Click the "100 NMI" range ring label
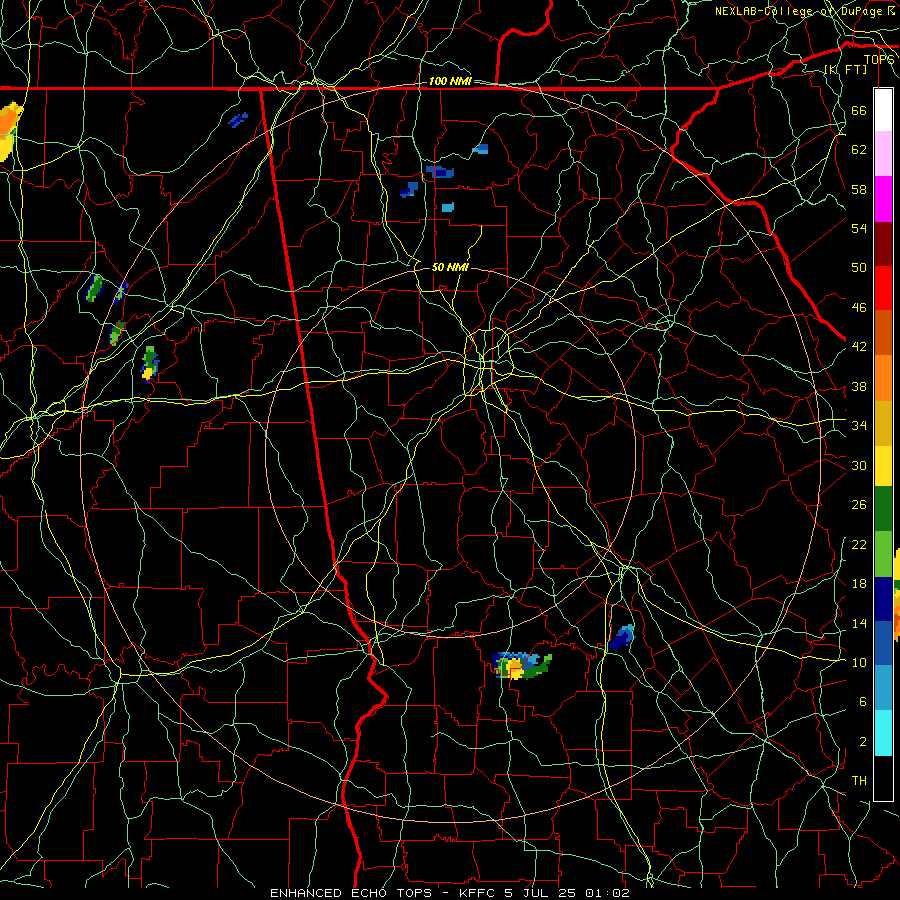This screenshot has width=900, height=900. pyautogui.click(x=450, y=81)
